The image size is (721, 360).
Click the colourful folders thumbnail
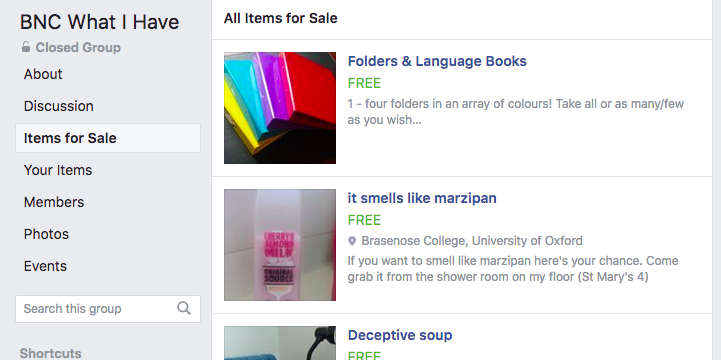280,108
